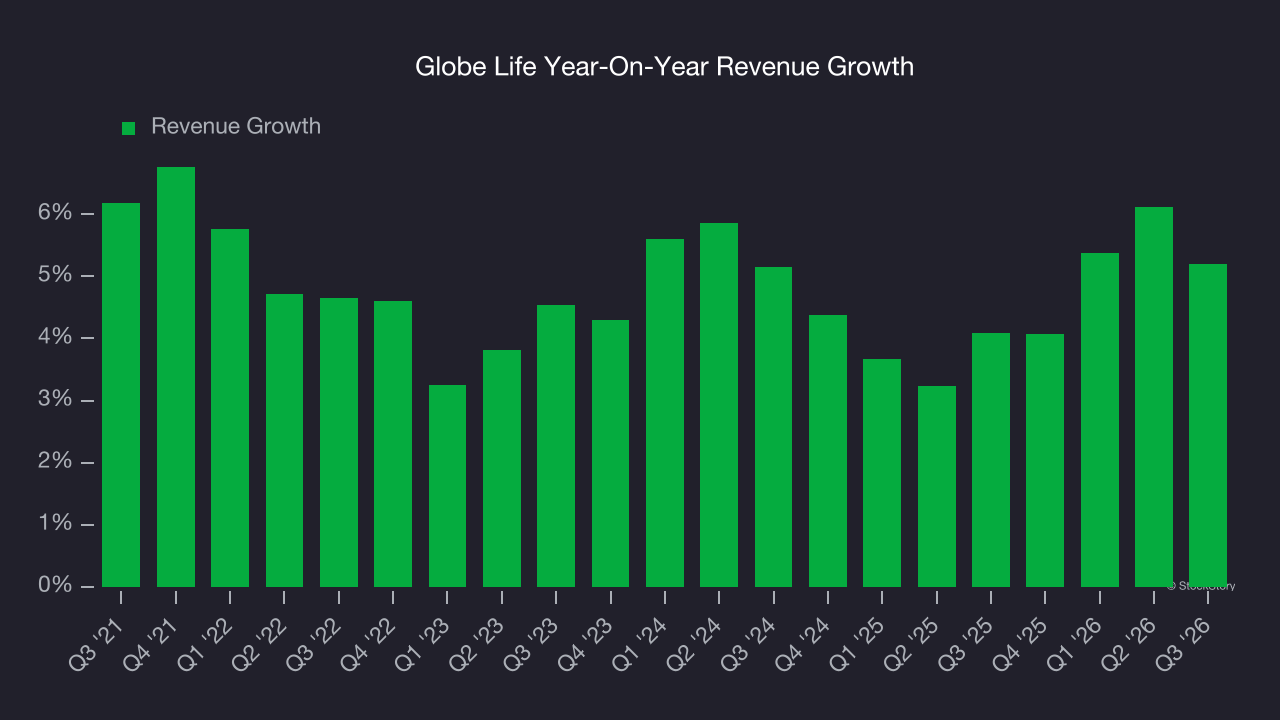Screen dimensions: 1280x720
Task: Select the Q1 '26 bar
Action: [1100, 420]
